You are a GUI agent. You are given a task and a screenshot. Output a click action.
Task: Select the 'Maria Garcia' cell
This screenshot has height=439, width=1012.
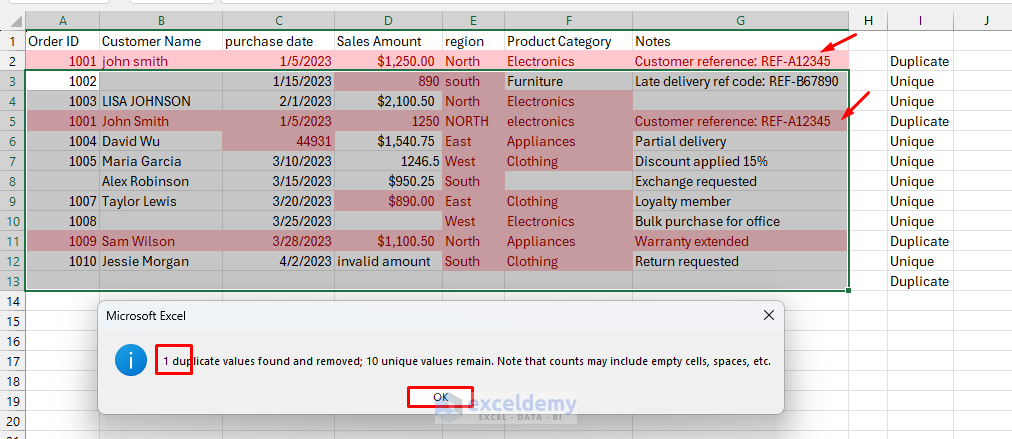161,161
